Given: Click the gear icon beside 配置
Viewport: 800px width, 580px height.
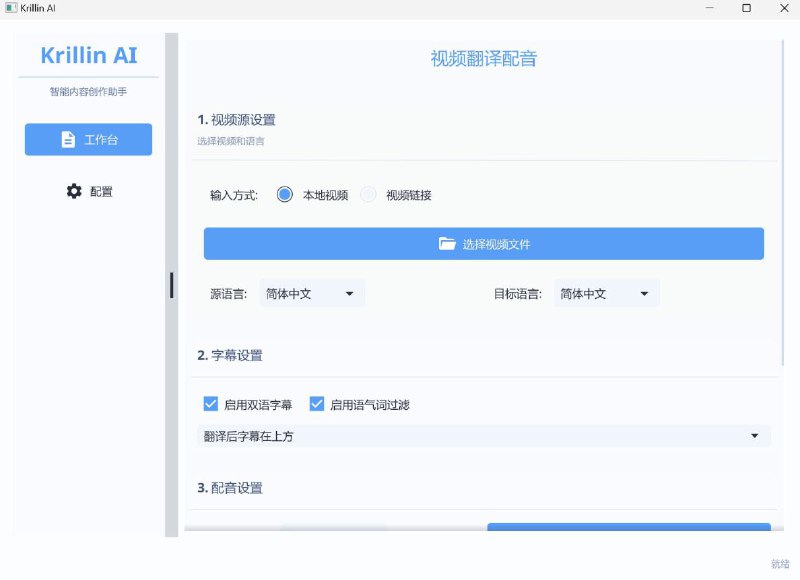Looking at the screenshot, I should coord(74,191).
